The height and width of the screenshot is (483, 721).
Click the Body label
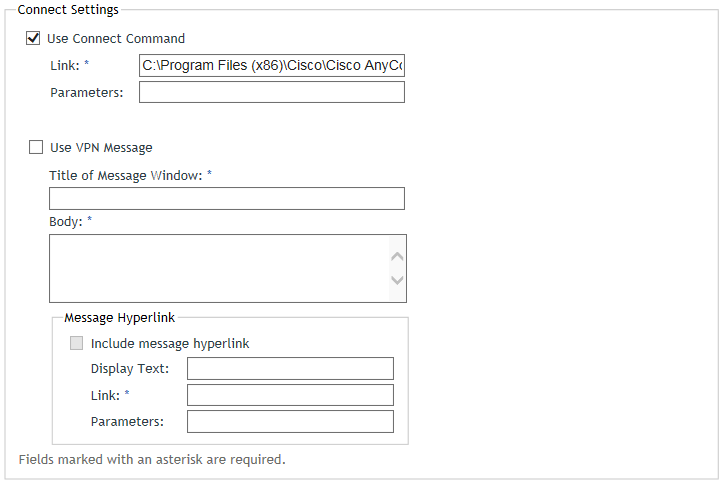[x=66, y=222]
